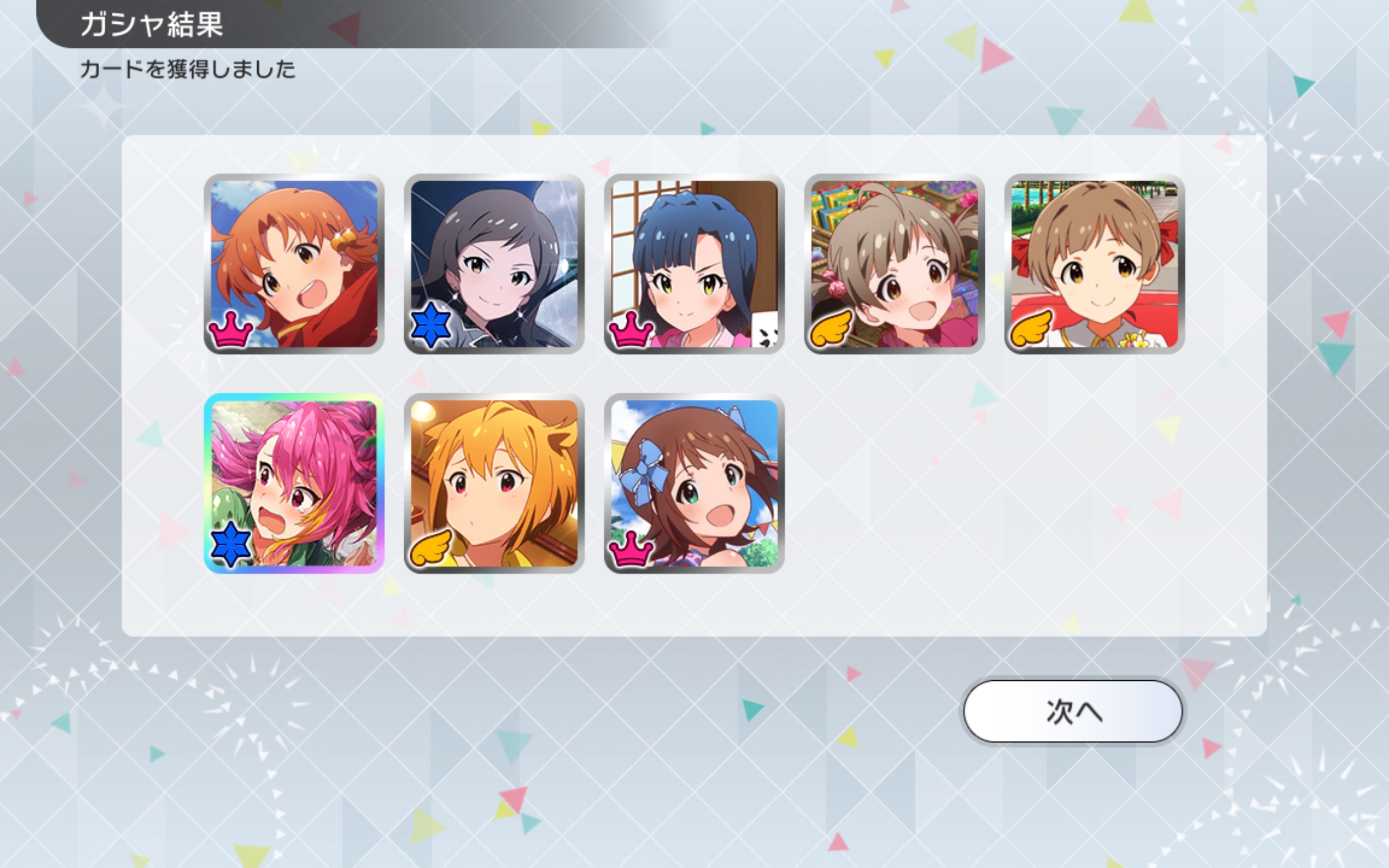Open the rainbow-framed pink-haired girl card
Screen dimensions: 1389x868
pos(294,483)
